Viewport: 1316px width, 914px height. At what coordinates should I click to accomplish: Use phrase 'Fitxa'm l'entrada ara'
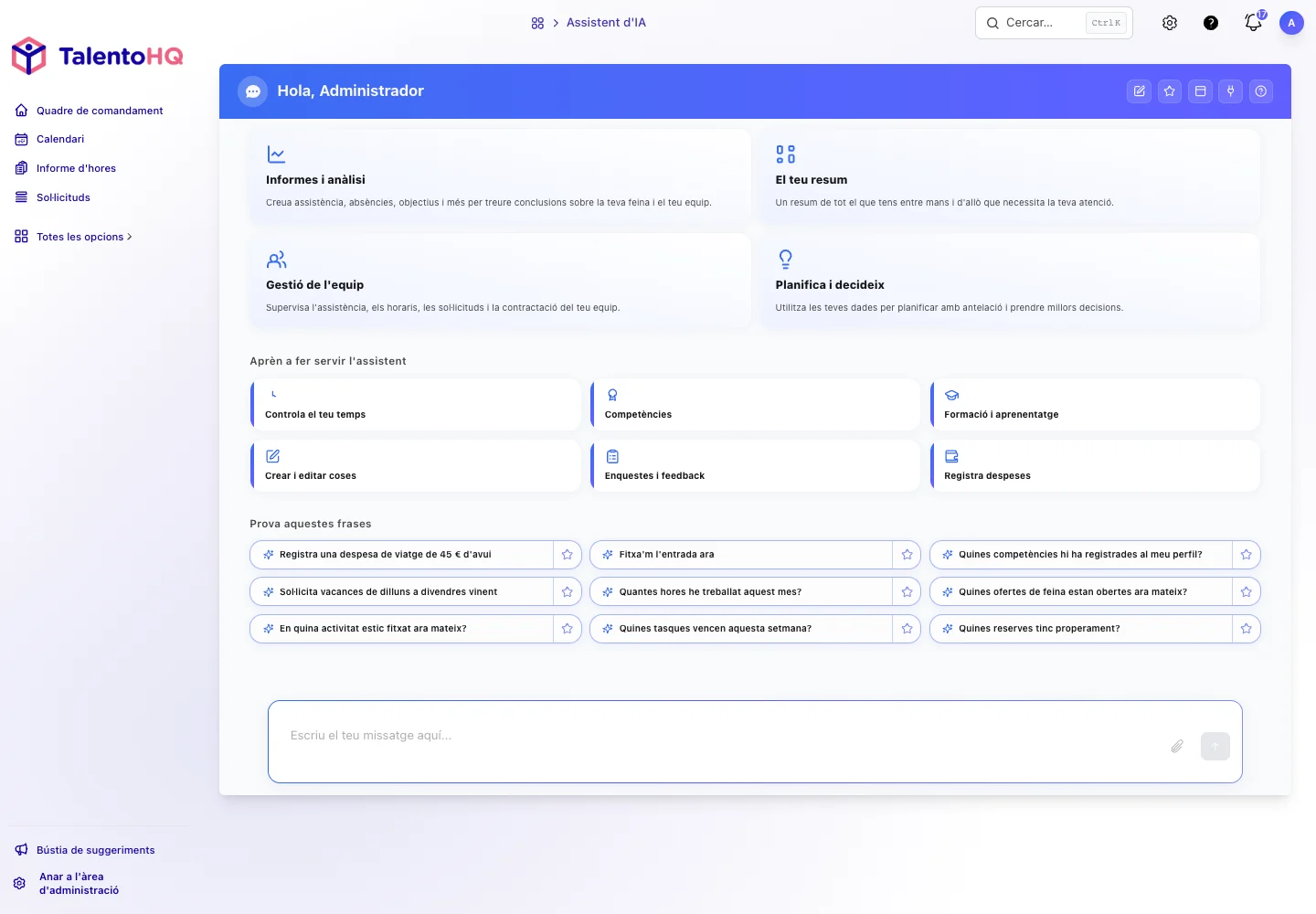(741, 555)
